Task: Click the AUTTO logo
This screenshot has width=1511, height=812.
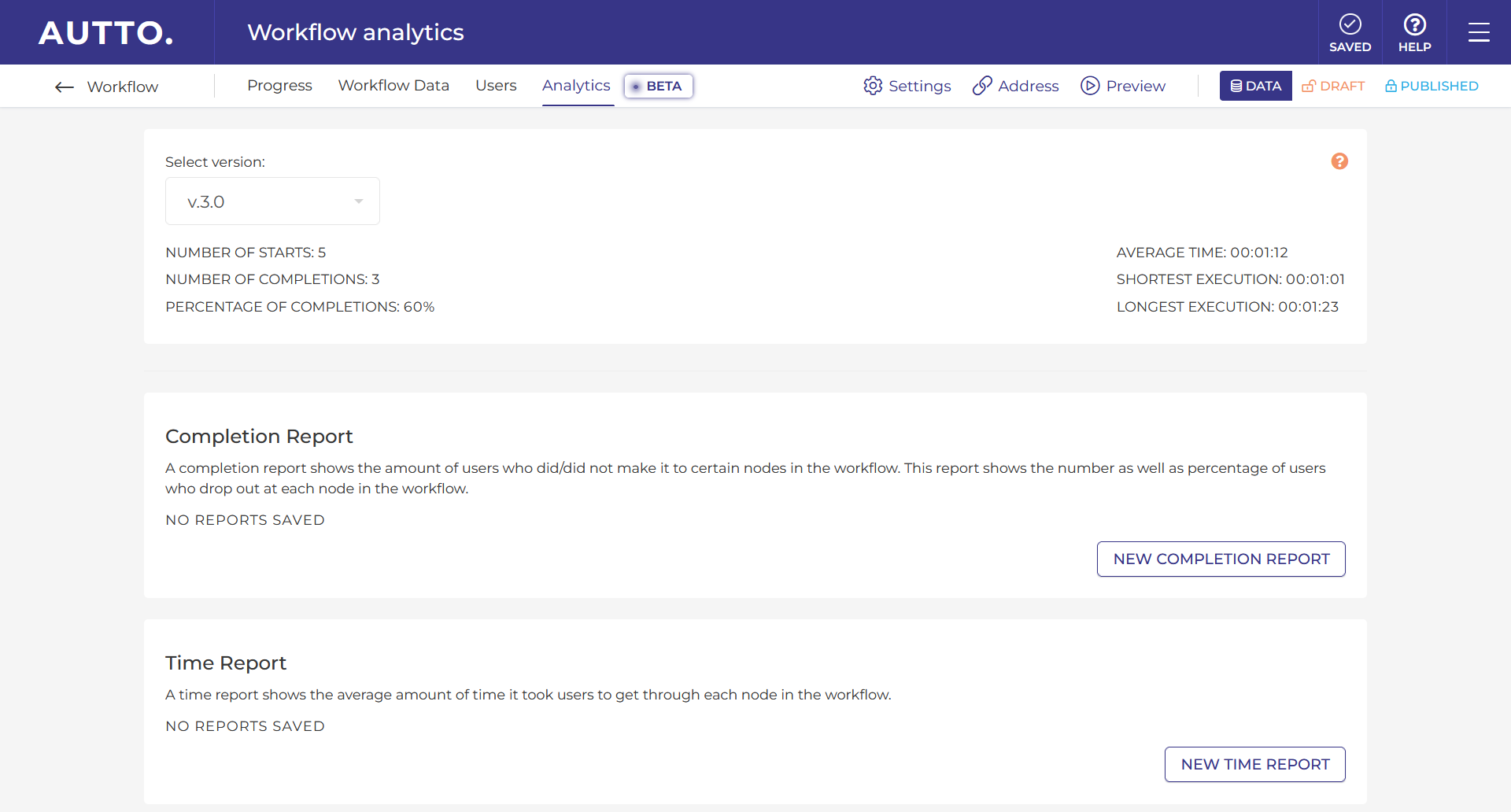Action: [106, 33]
